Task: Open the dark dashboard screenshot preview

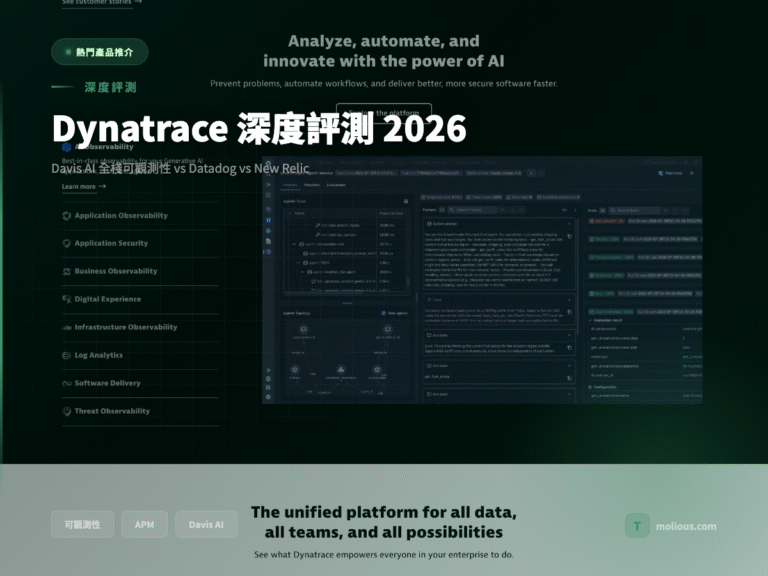Action: pos(482,280)
